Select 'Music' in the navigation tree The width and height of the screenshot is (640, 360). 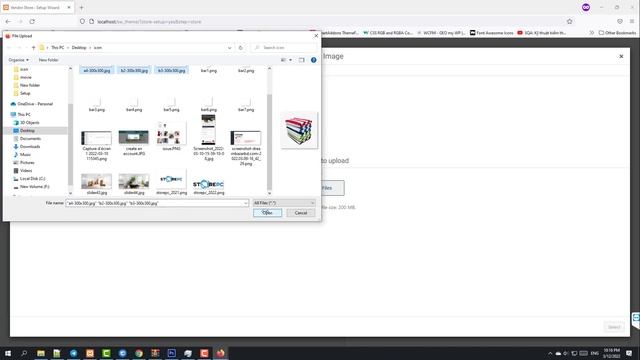tap(25, 155)
